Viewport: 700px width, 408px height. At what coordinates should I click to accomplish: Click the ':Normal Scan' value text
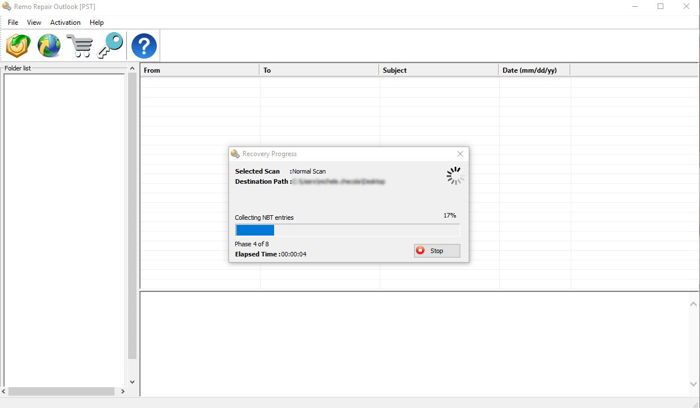click(308, 171)
